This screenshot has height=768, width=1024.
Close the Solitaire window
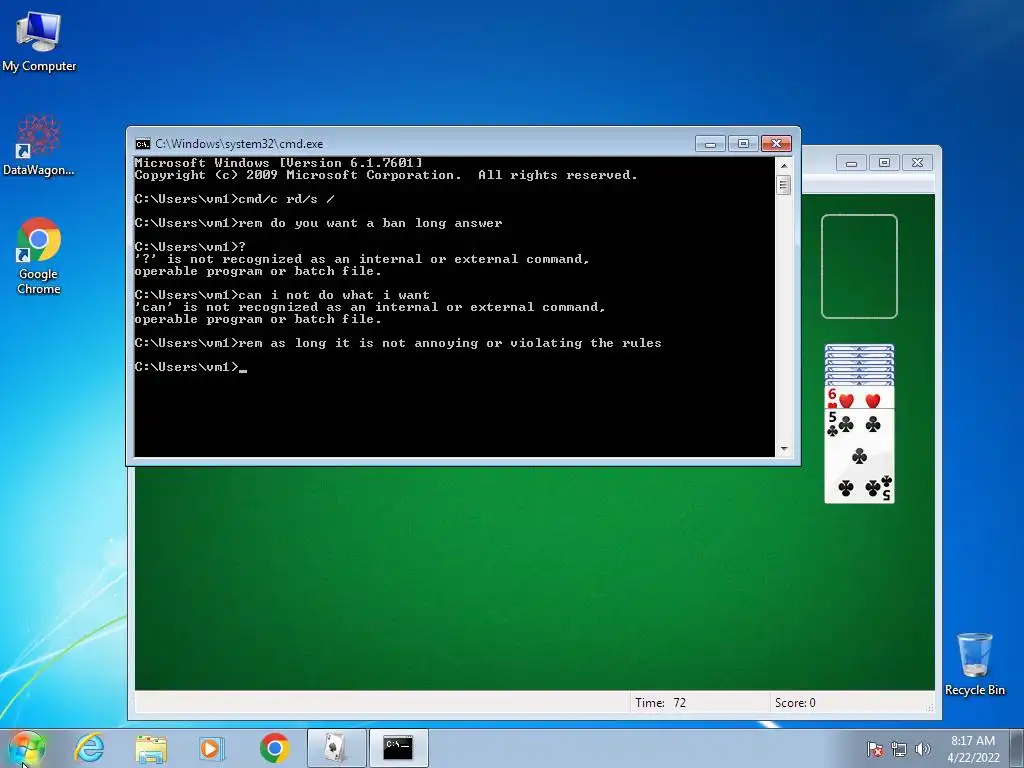918,163
